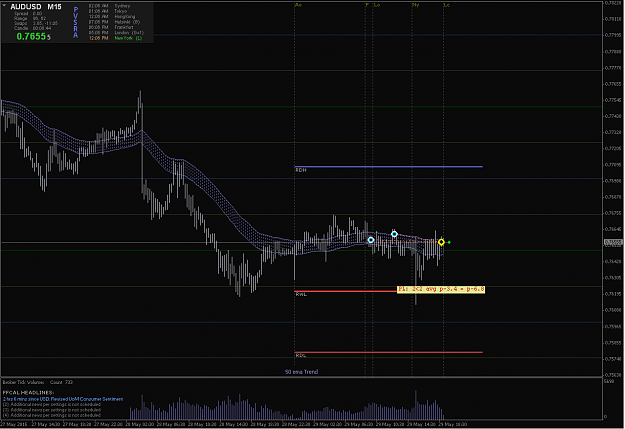Select the Sydney session time row
This screenshot has width=625, height=429.
[109, 6]
